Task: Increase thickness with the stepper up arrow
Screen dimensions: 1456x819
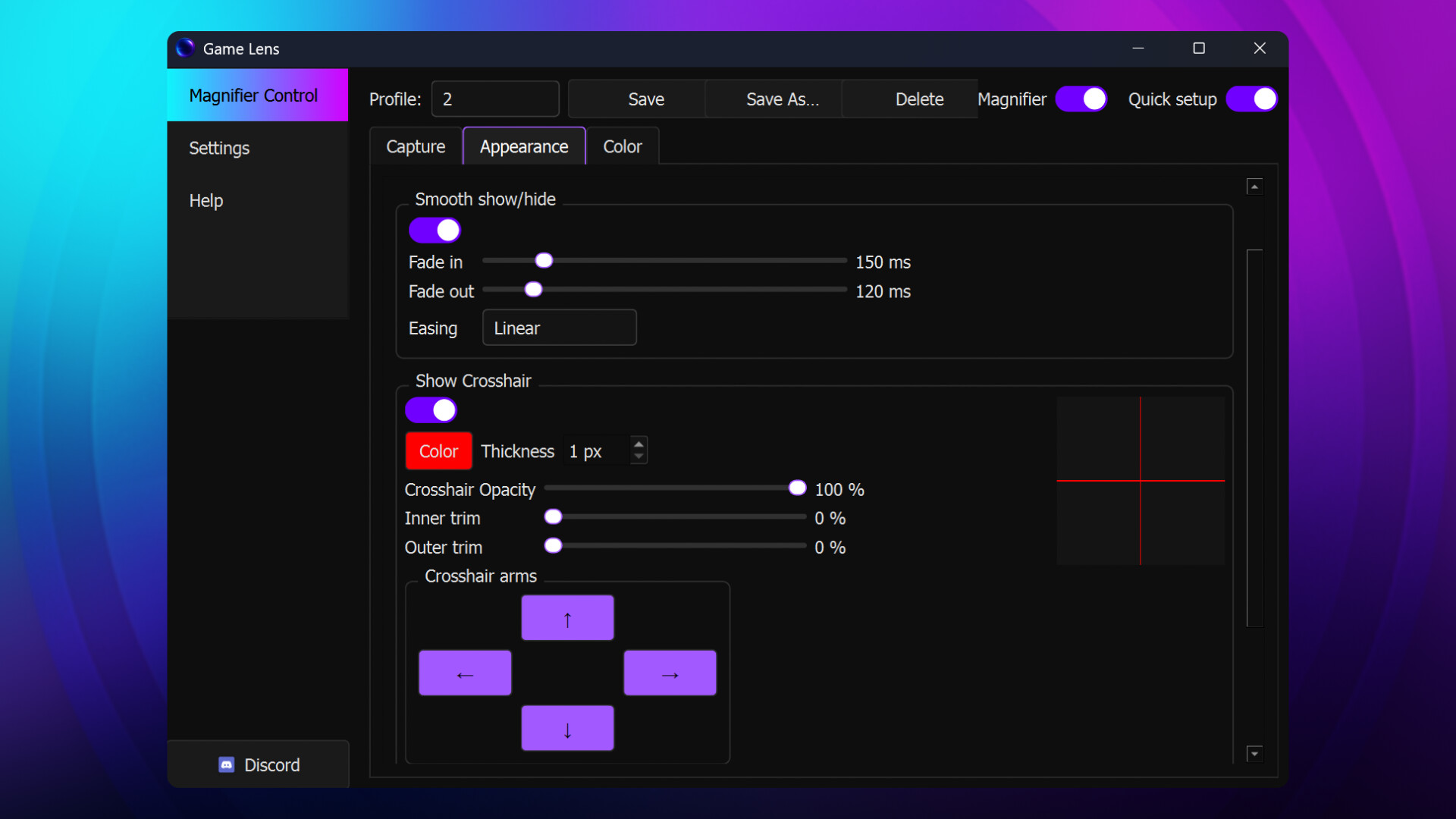Action: click(639, 444)
